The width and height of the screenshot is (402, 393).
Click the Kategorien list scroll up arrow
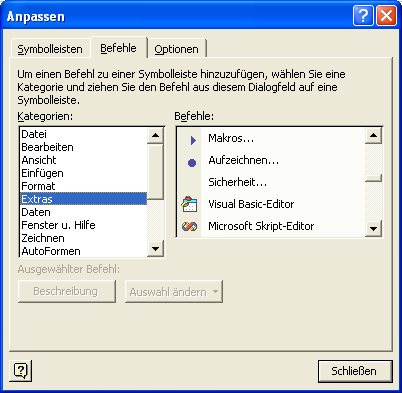[x=155, y=135]
